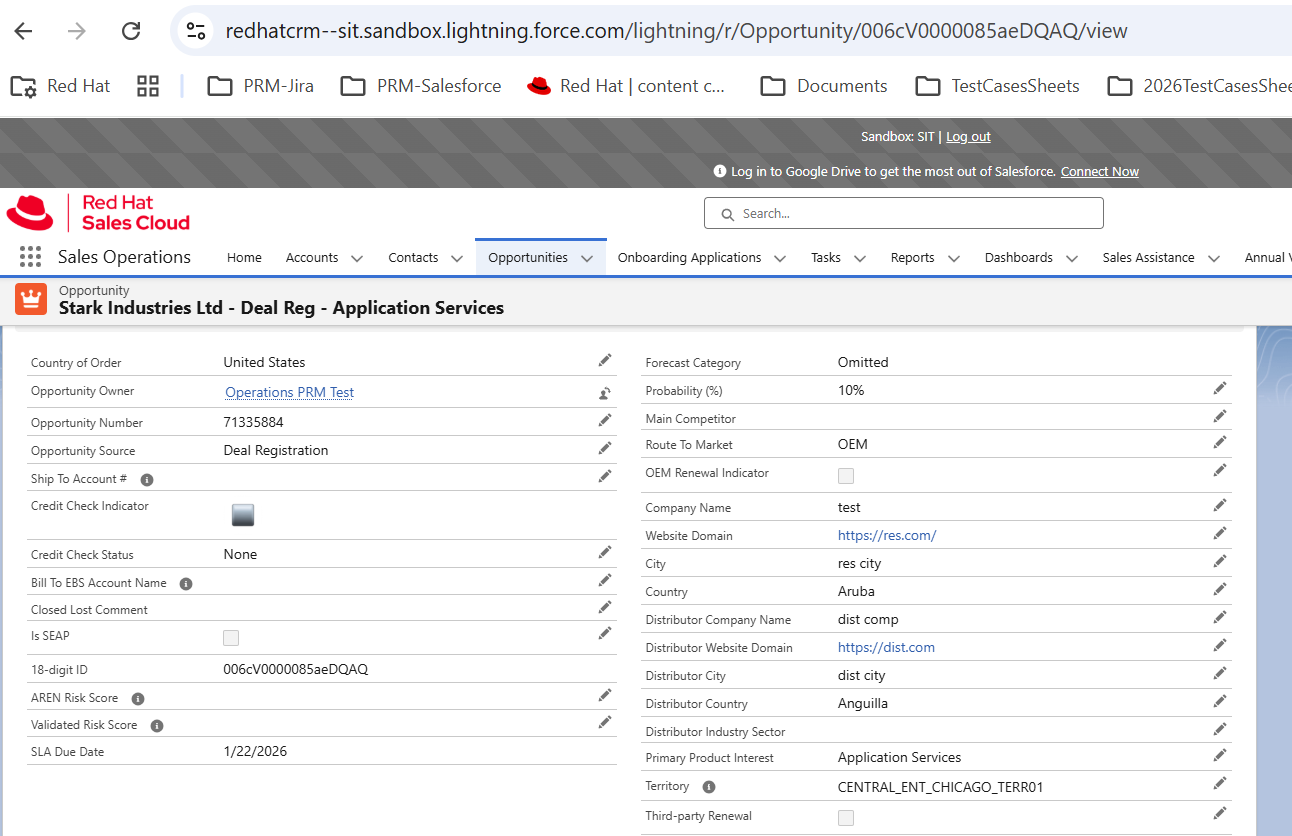Screen dimensions: 1292x836
Task: Open the Accounts tab
Action: [x=312, y=257]
